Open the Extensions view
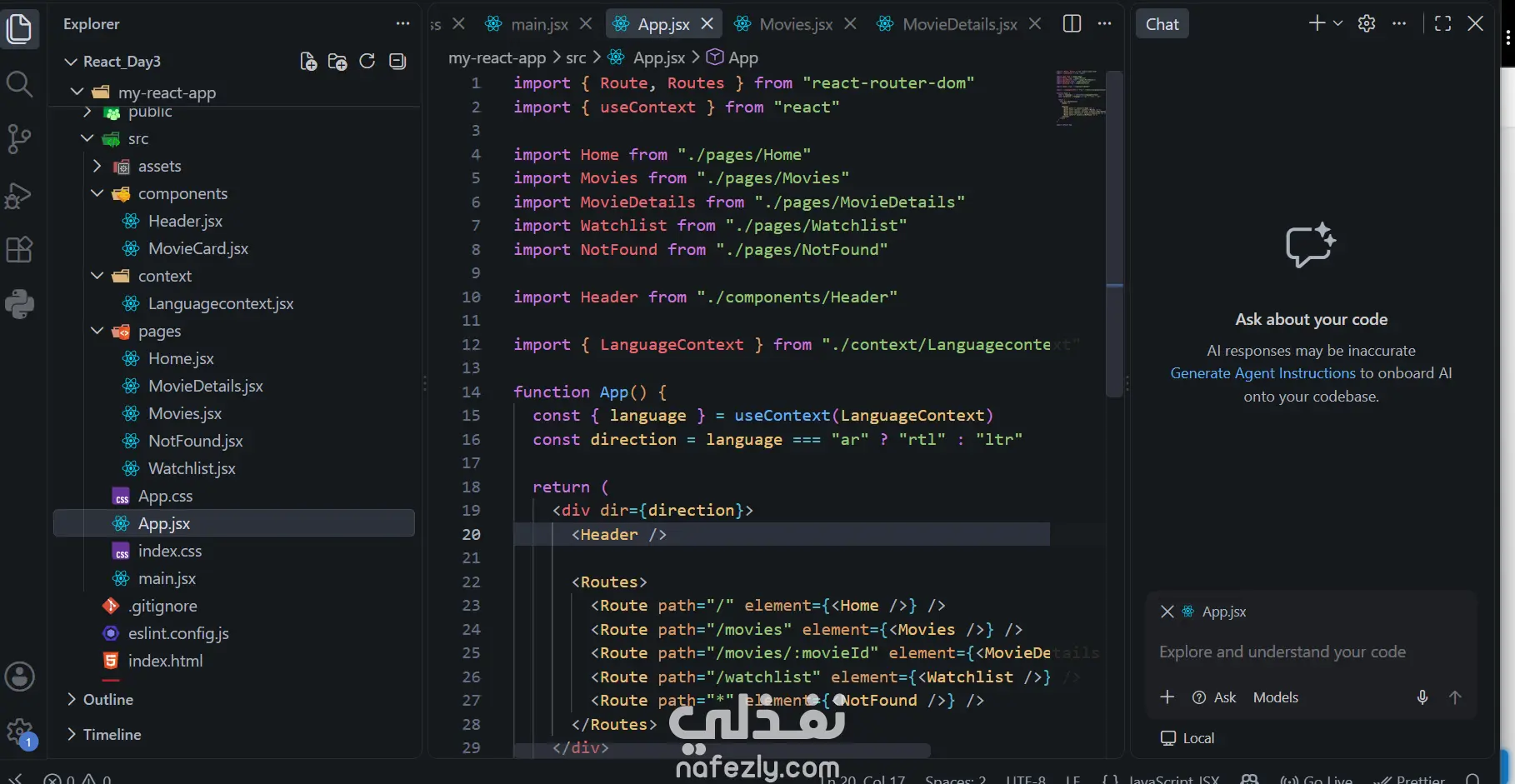The image size is (1515, 784). point(19,249)
